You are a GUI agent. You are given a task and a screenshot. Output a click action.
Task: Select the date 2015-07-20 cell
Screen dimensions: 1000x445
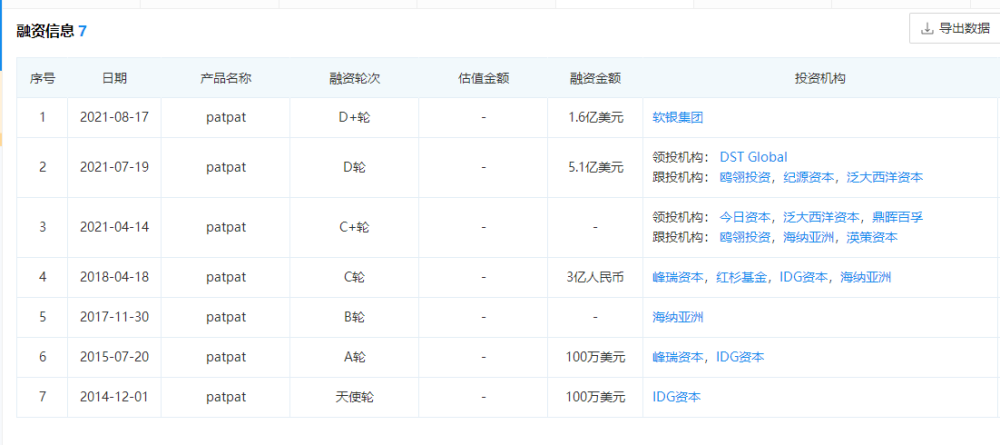pyautogui.click(x=114, y=357)
